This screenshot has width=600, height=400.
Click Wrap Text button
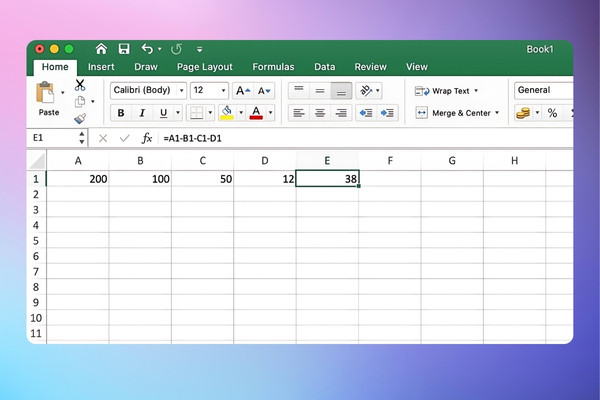442,91
